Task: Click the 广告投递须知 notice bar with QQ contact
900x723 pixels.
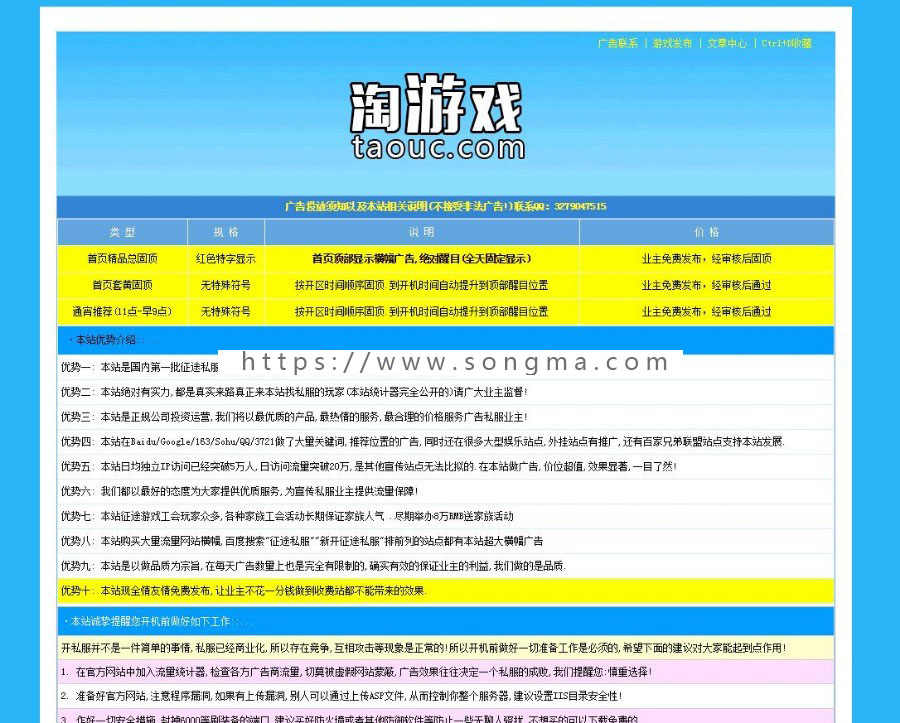Action: [x=445, y=207]
